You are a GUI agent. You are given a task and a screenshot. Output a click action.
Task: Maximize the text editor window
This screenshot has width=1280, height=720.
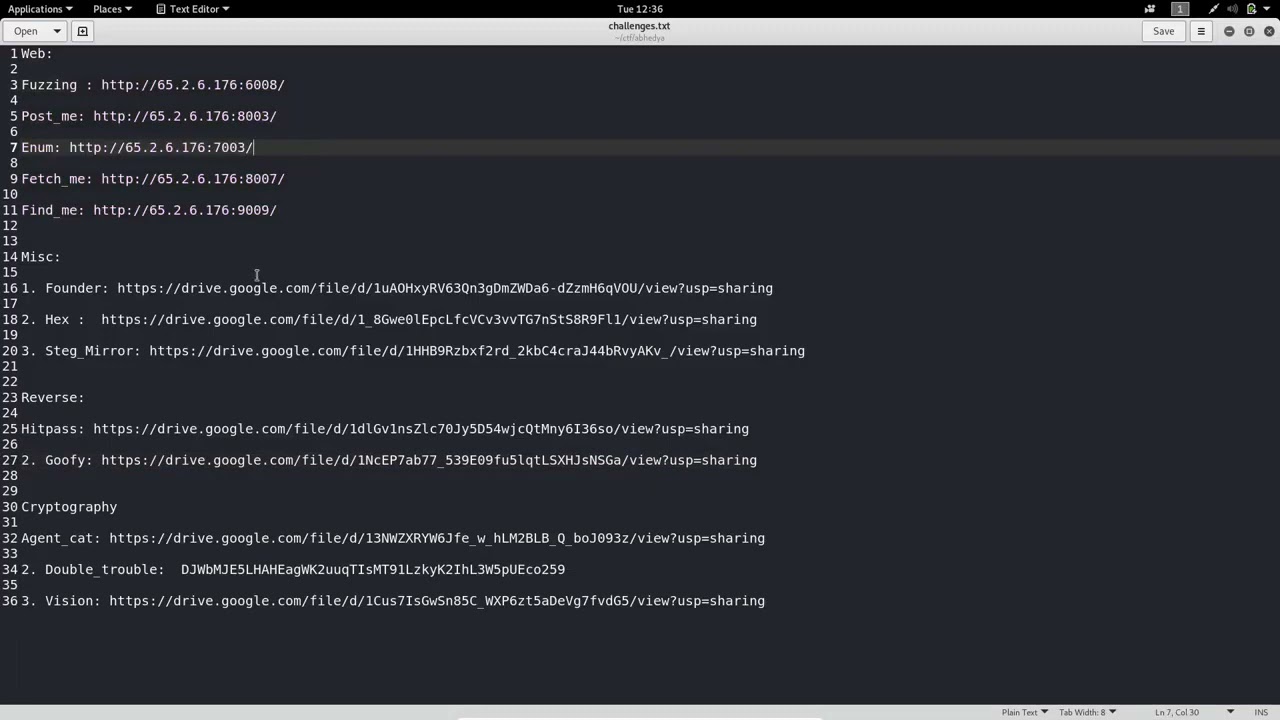(1249, 31)
